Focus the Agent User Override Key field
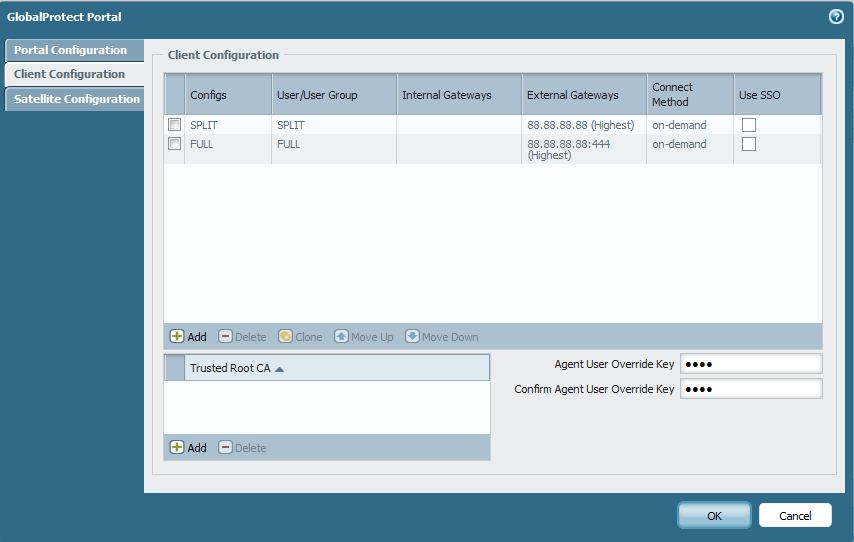 [750, 364]
